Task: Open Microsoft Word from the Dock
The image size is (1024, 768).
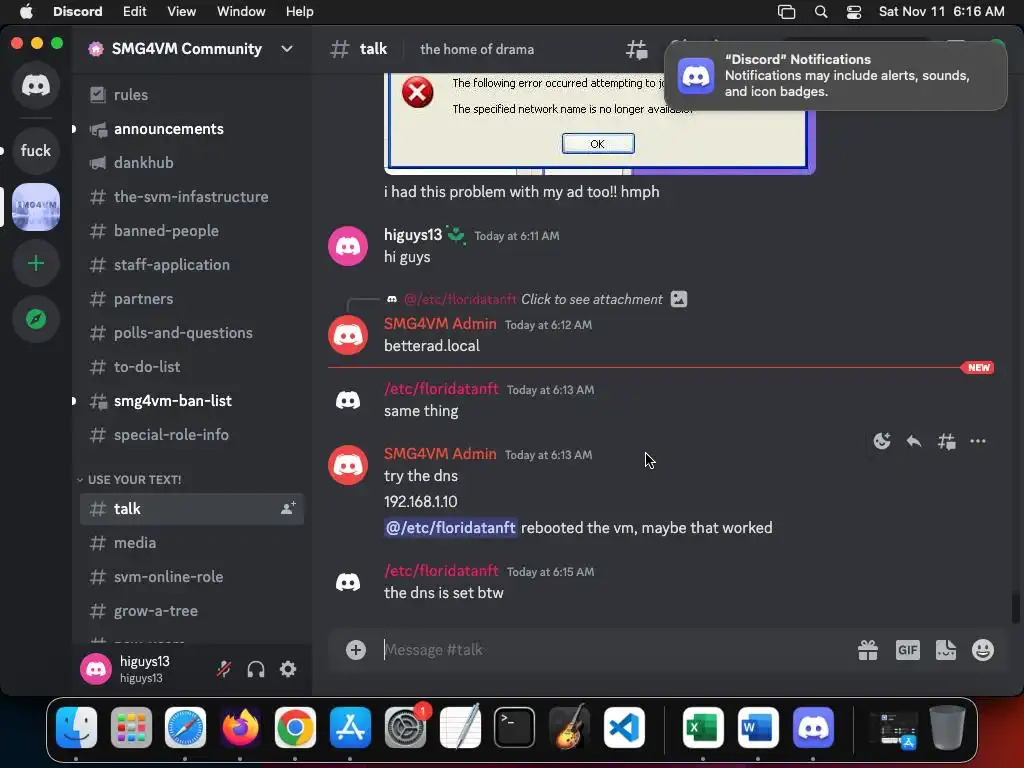Action: 758,728
